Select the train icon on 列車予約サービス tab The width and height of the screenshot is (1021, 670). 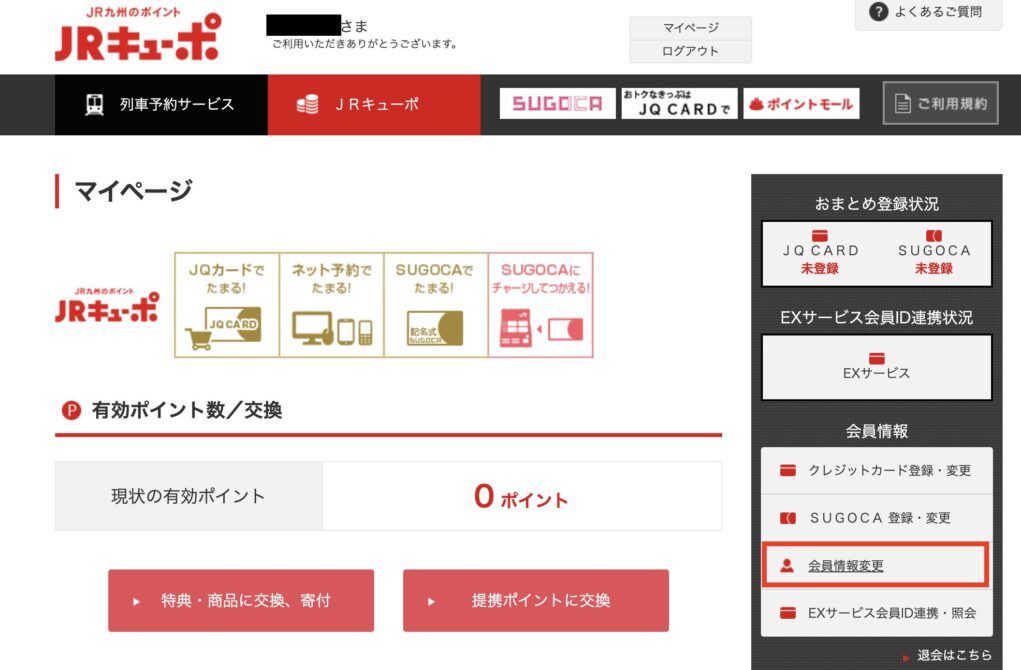point(94,102)
